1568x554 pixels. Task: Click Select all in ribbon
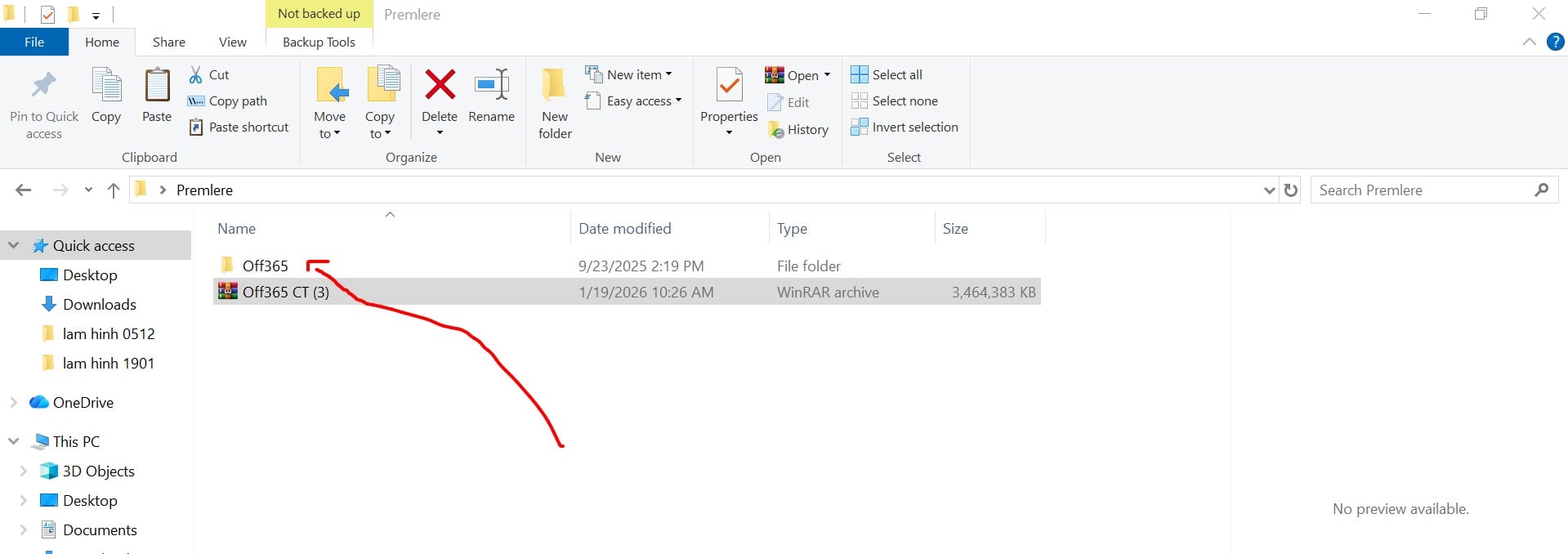pos(887,75)
